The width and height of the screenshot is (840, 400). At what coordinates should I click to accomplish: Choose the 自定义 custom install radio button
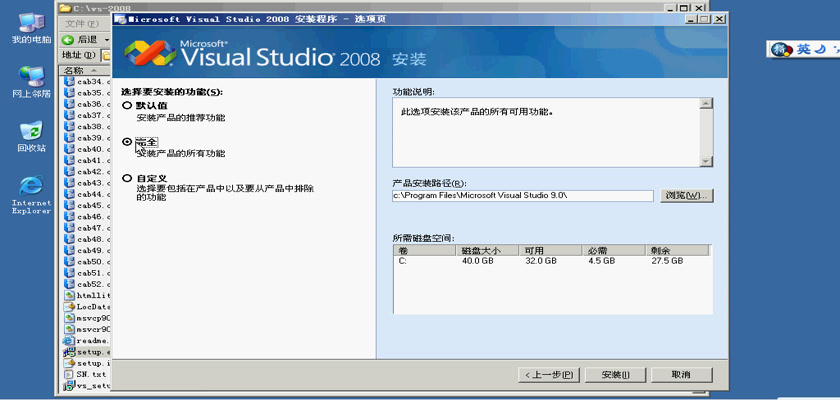pyautogui.click(x=127, y=178)
